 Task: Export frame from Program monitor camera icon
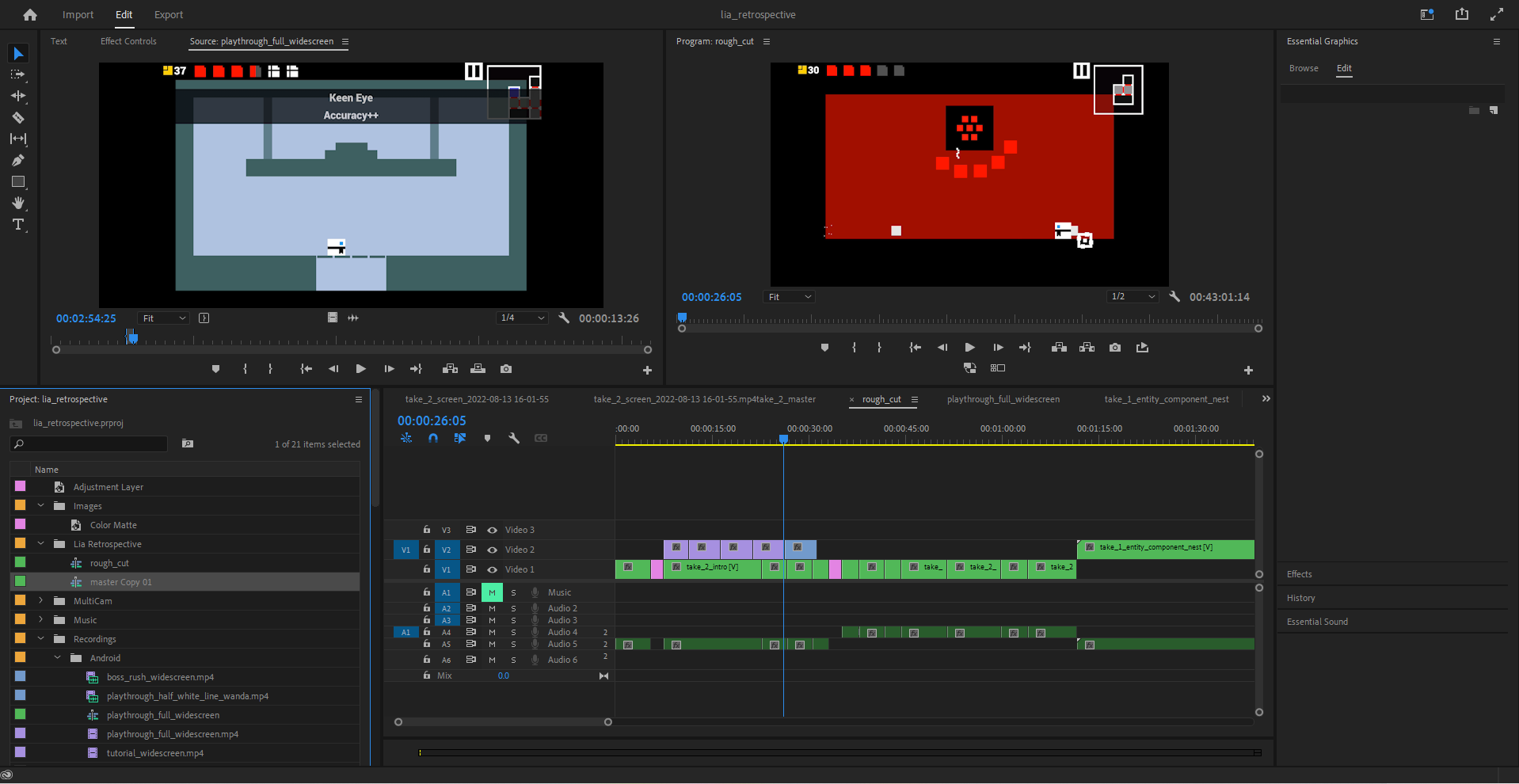pyautogui.click(x=1115, y=347)
